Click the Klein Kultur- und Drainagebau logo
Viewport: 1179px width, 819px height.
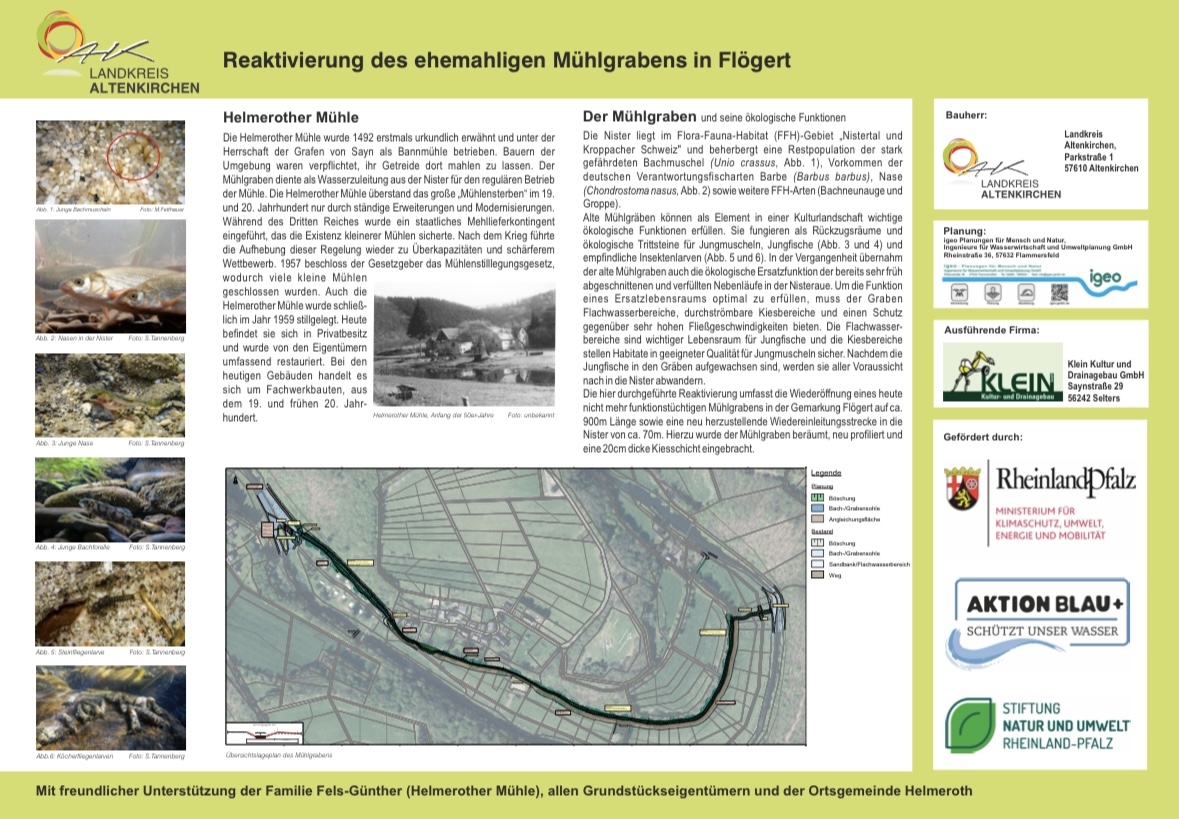pyautogui.click(x=1001, y=375)
